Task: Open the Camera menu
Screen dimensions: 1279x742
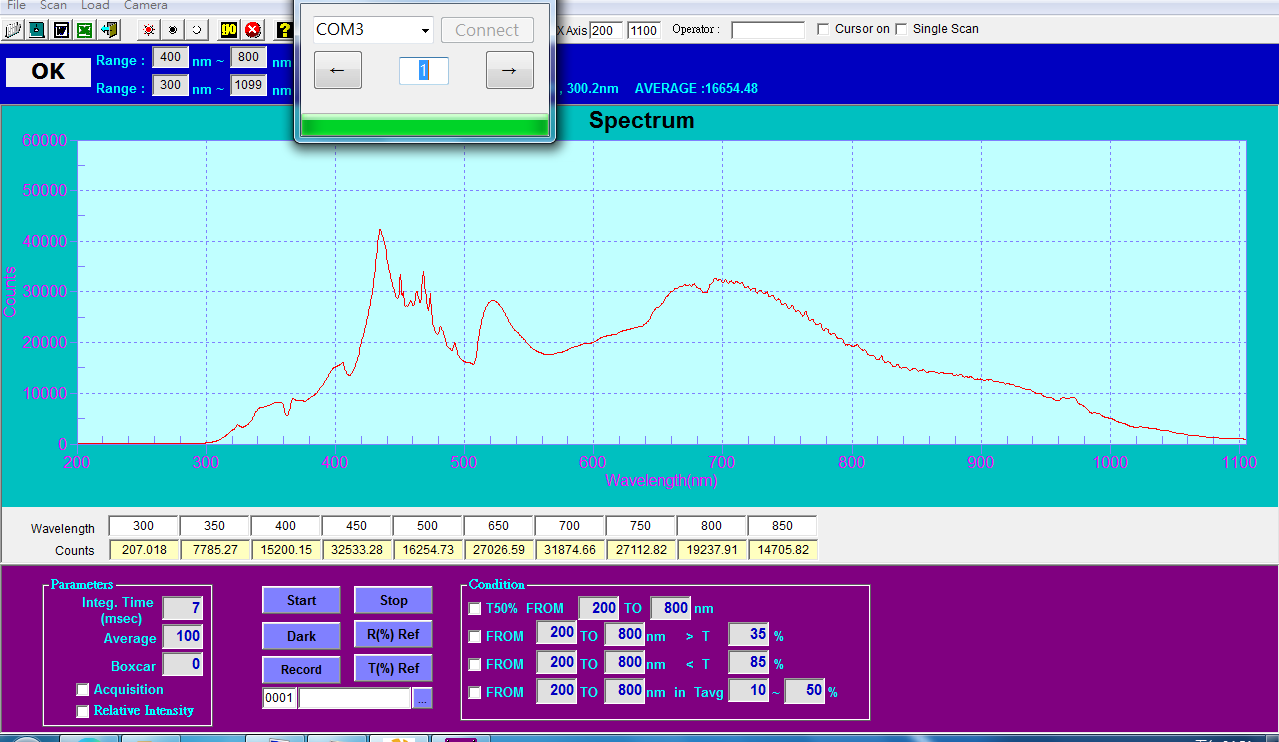Action: pos(146,6)
